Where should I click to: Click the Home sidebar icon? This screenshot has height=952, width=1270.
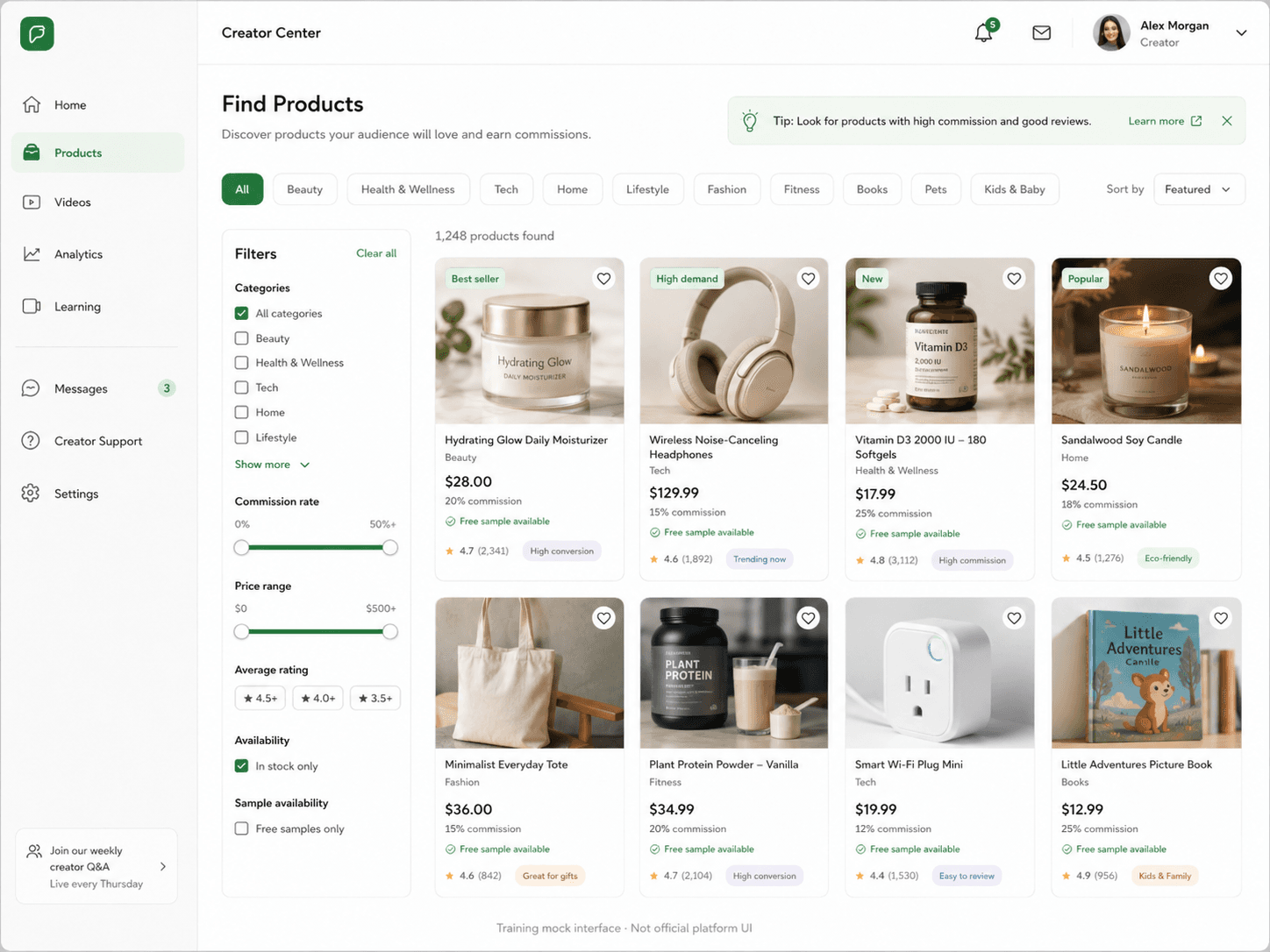click(x=32, y=104)
